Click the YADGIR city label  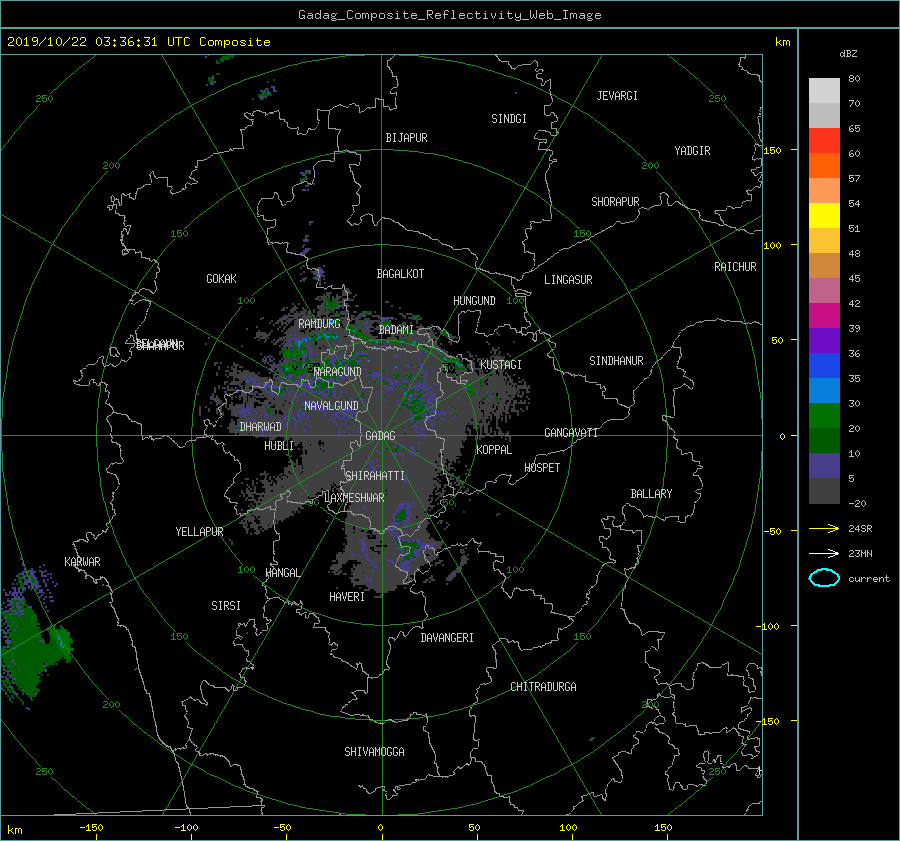click(x=692, y=151)
